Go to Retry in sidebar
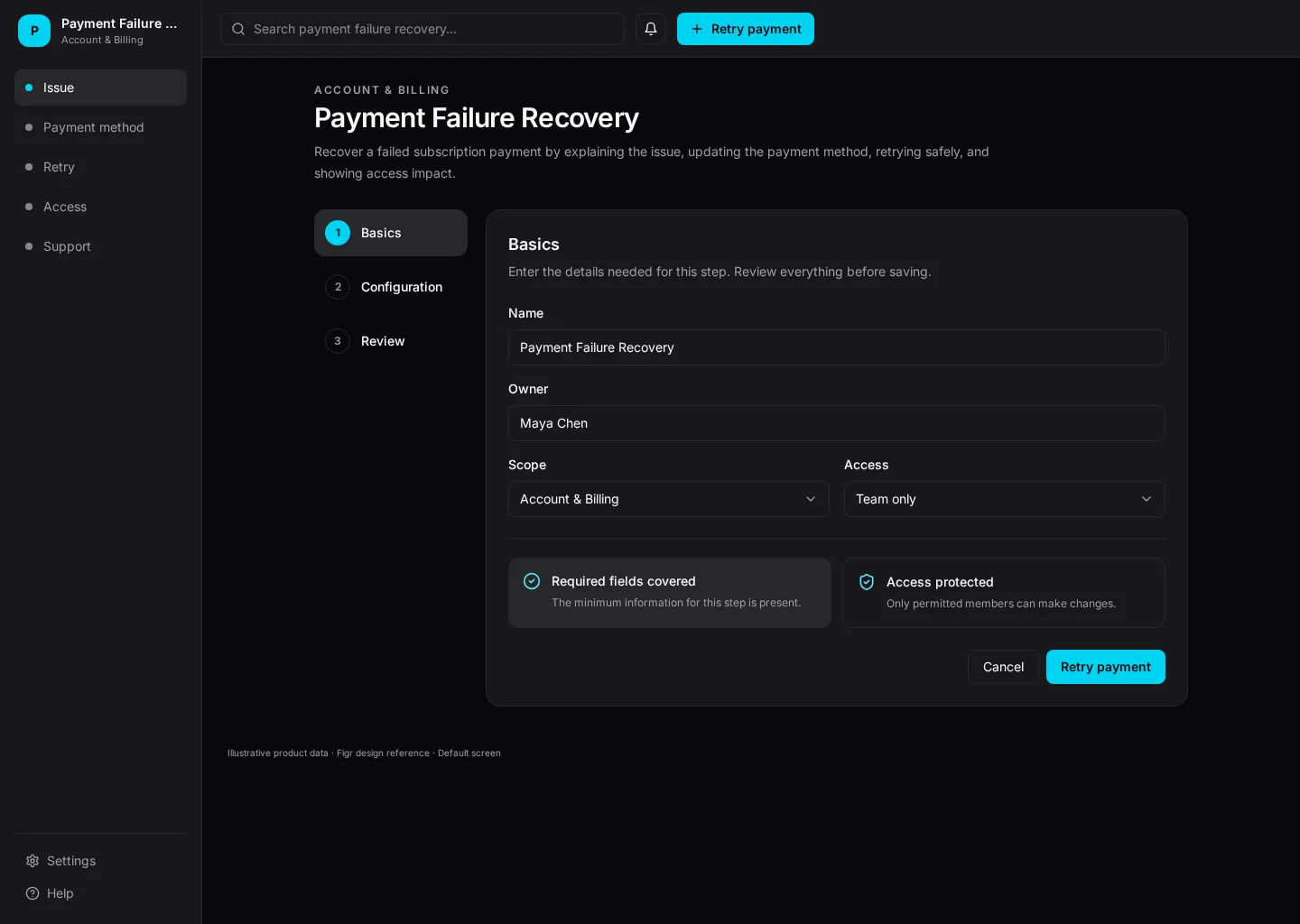 pos(100,167)
